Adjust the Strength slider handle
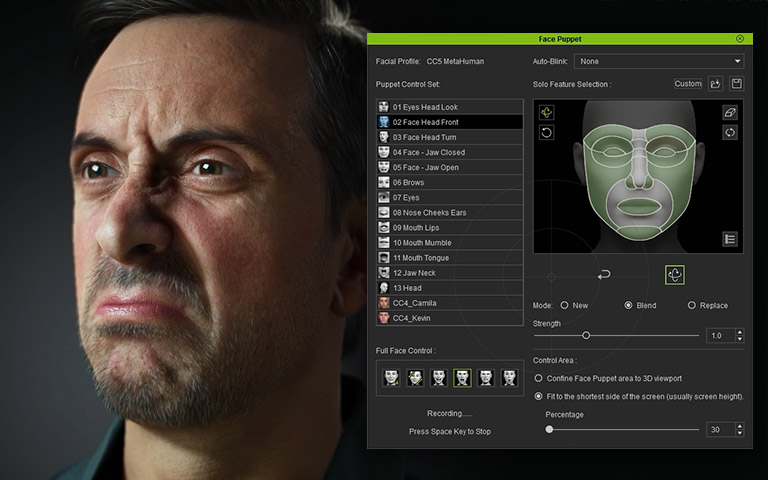The image size is (768, 480). pyautogui.click(x=586, y=336)
